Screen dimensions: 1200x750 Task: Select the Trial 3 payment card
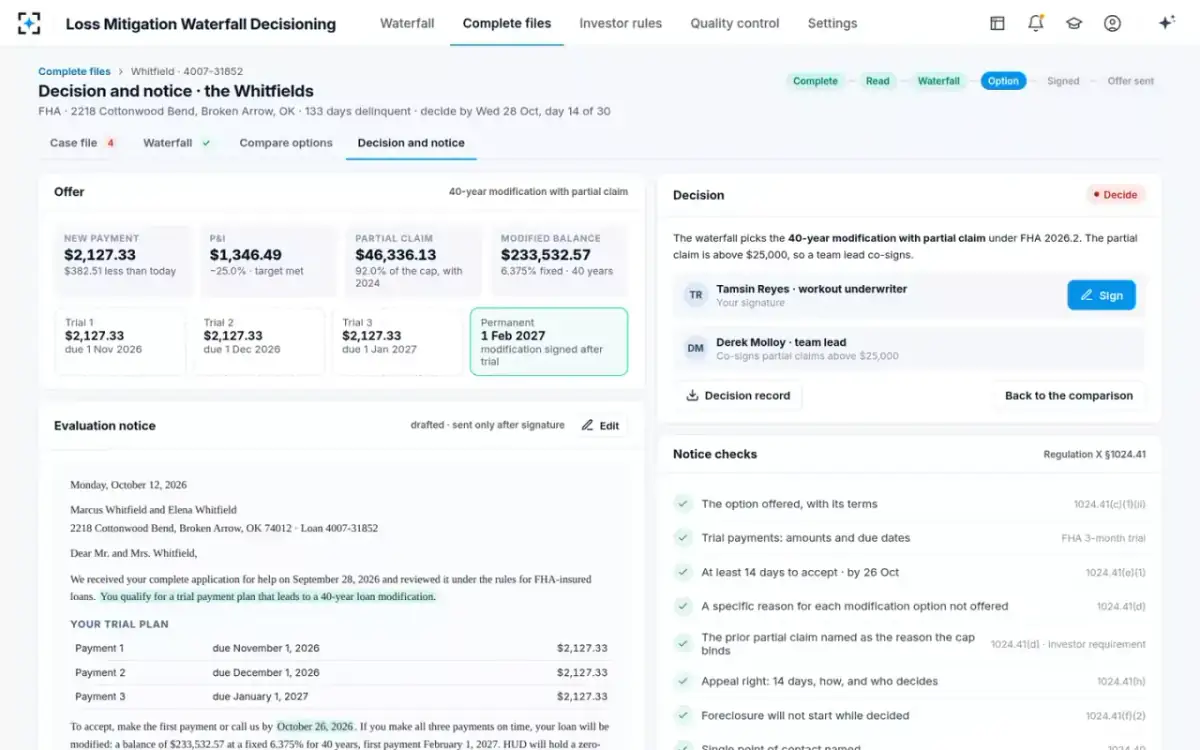coord(398,341)
